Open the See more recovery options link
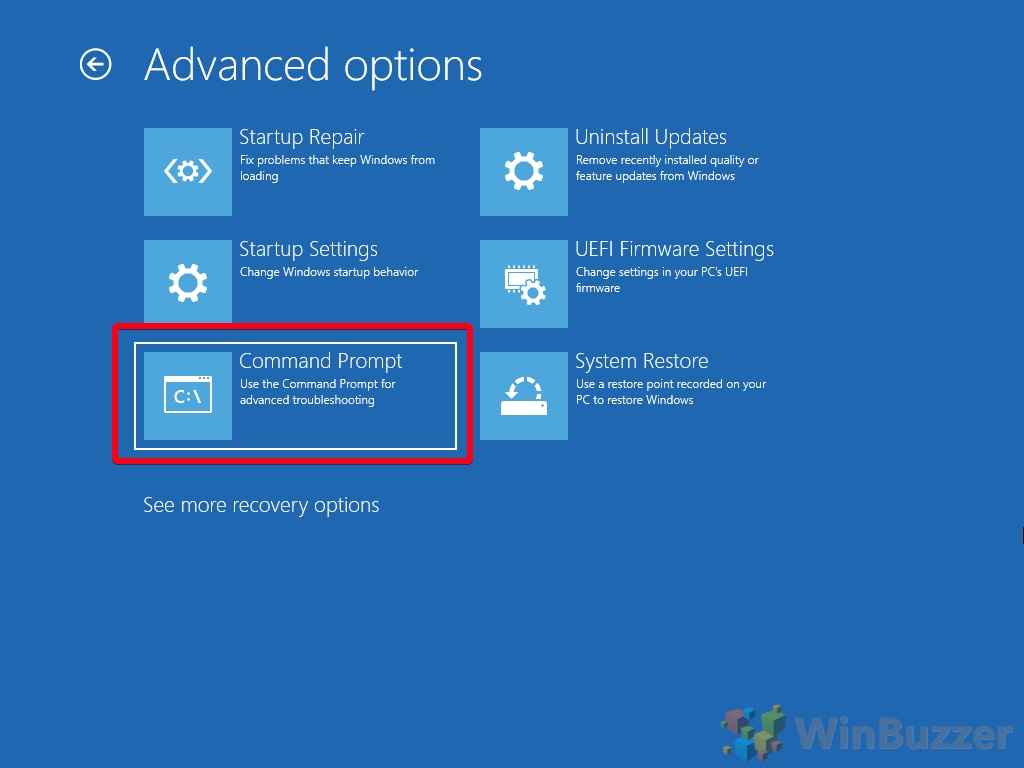 (261, 505)
